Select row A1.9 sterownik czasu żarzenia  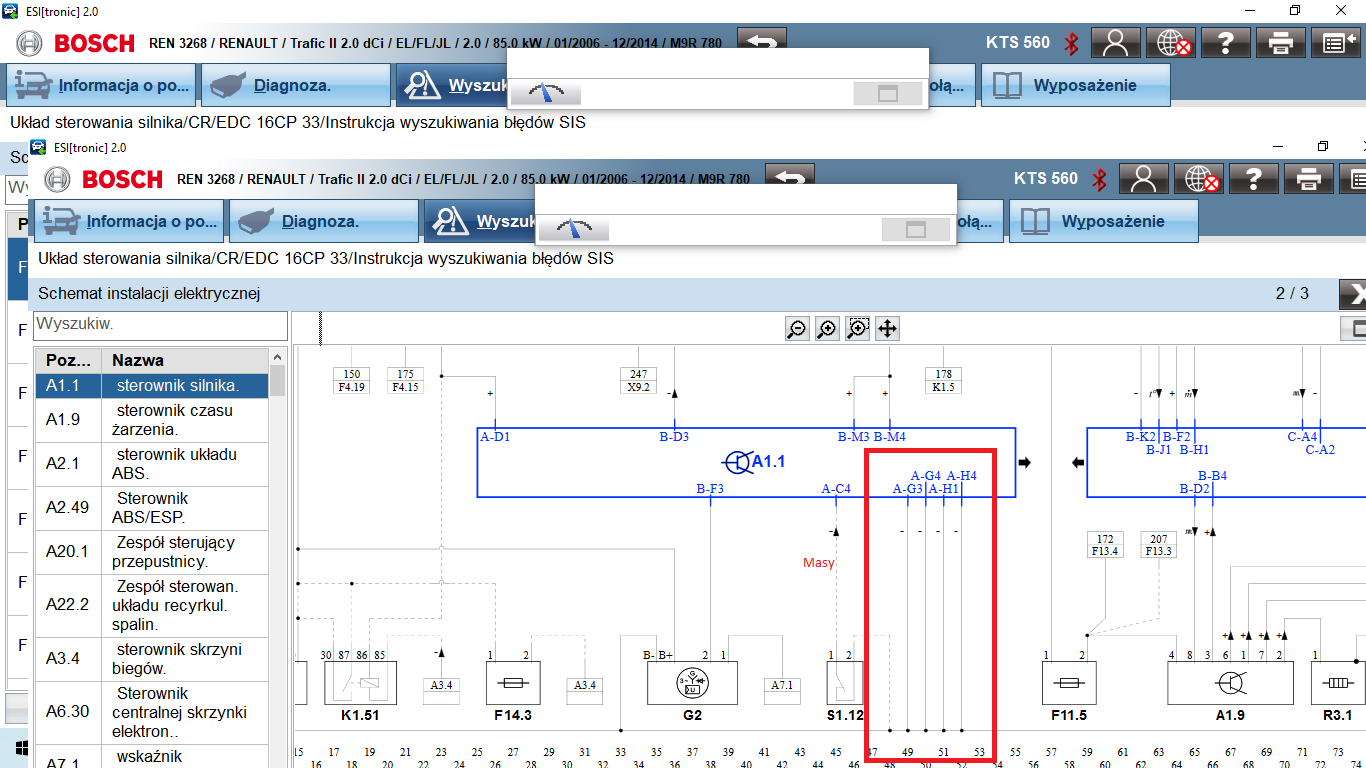[152, 420]
